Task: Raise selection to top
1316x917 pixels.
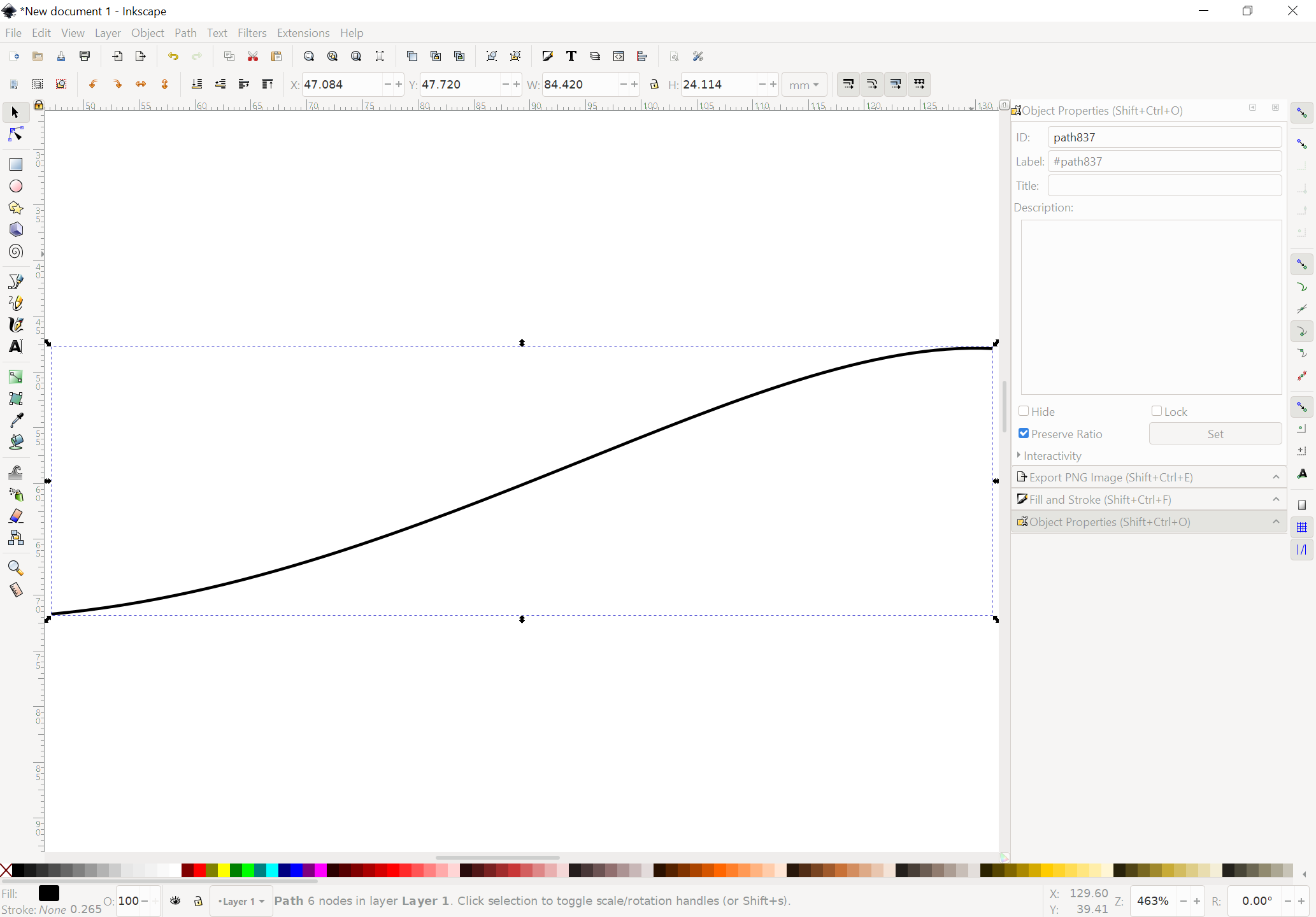Action: (268, 84)
